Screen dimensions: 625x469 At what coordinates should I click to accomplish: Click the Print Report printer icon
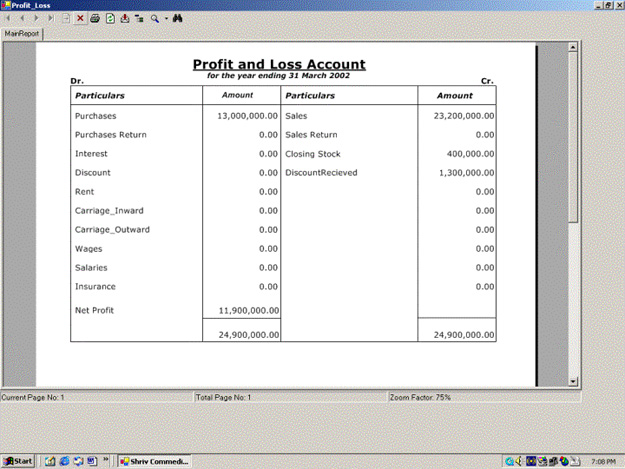pos(95,18)
